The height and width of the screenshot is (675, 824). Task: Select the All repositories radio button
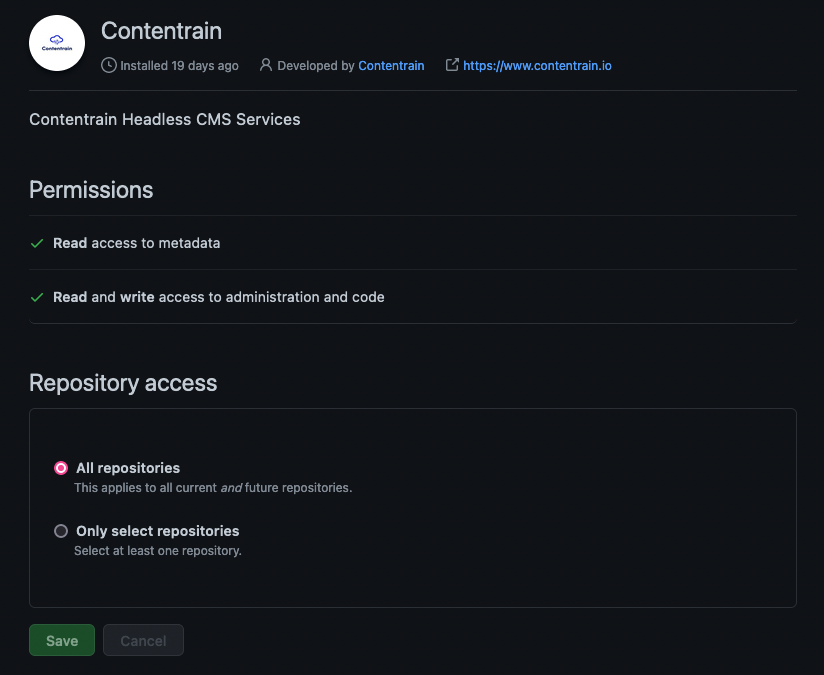click(61, 468)
